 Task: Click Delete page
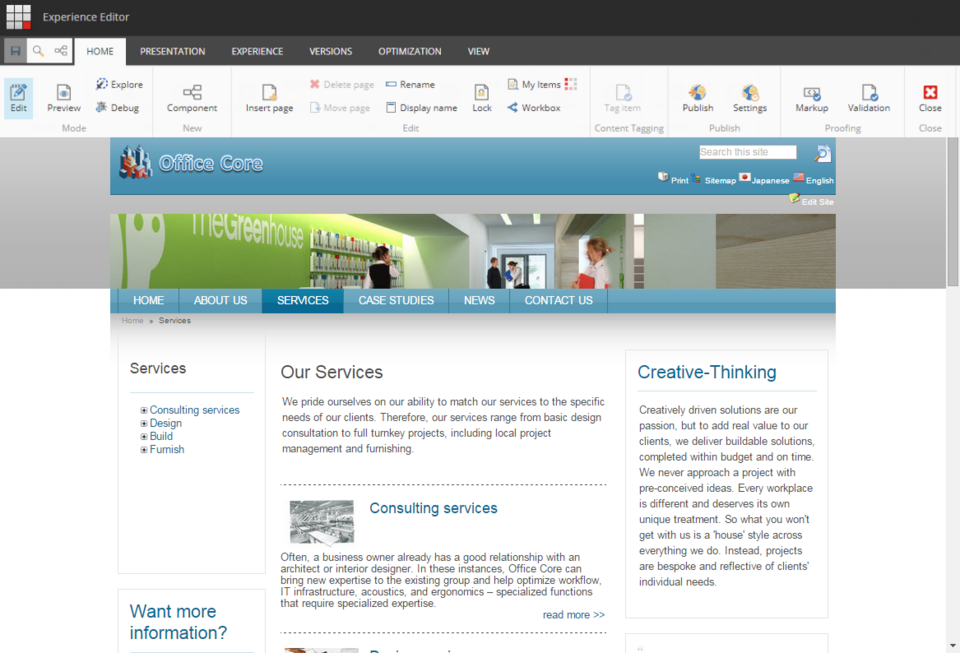click(342, 84)
